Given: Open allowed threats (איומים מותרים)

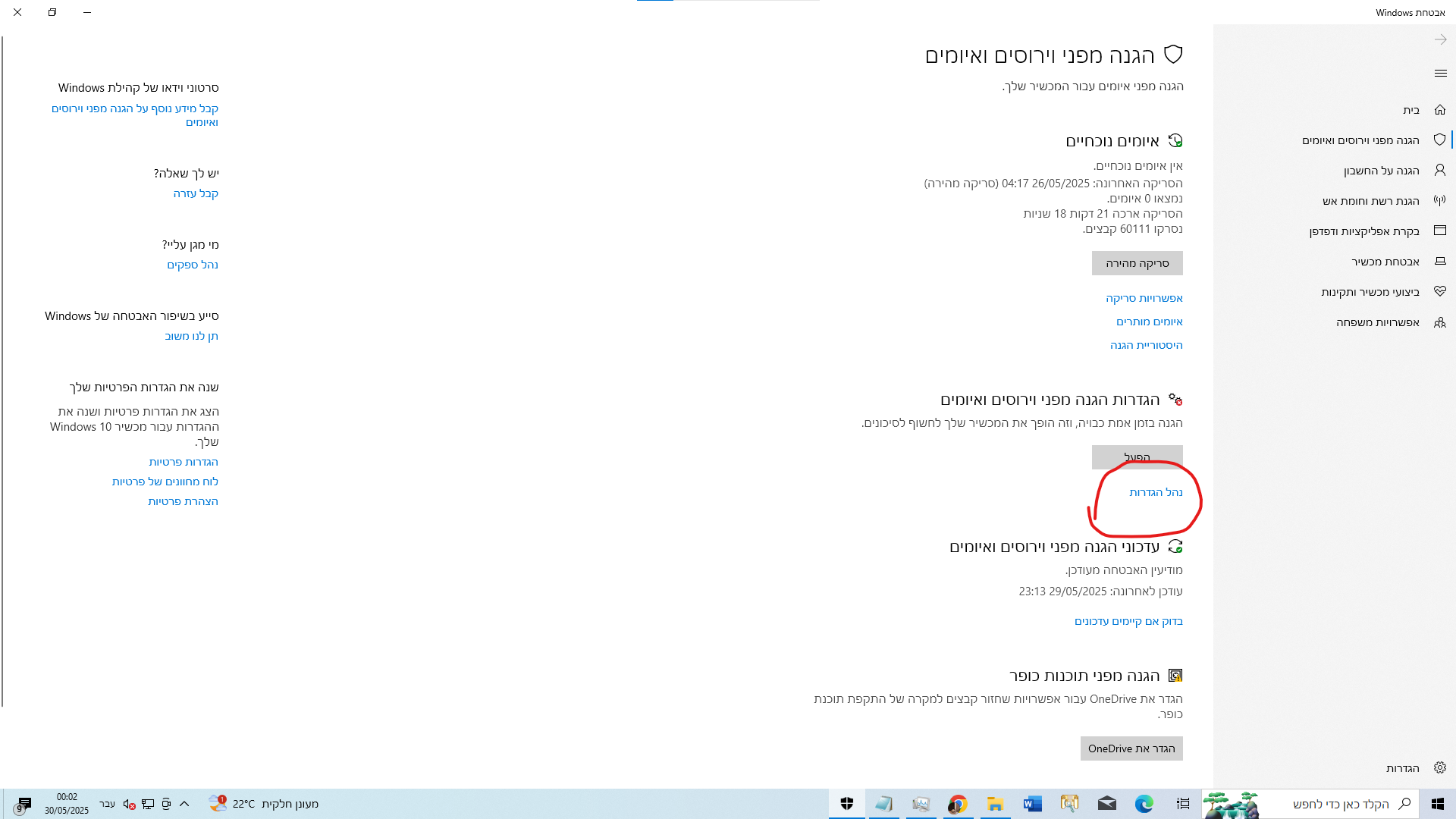Looking at the screenshot, I should [x=1149, y=322].
